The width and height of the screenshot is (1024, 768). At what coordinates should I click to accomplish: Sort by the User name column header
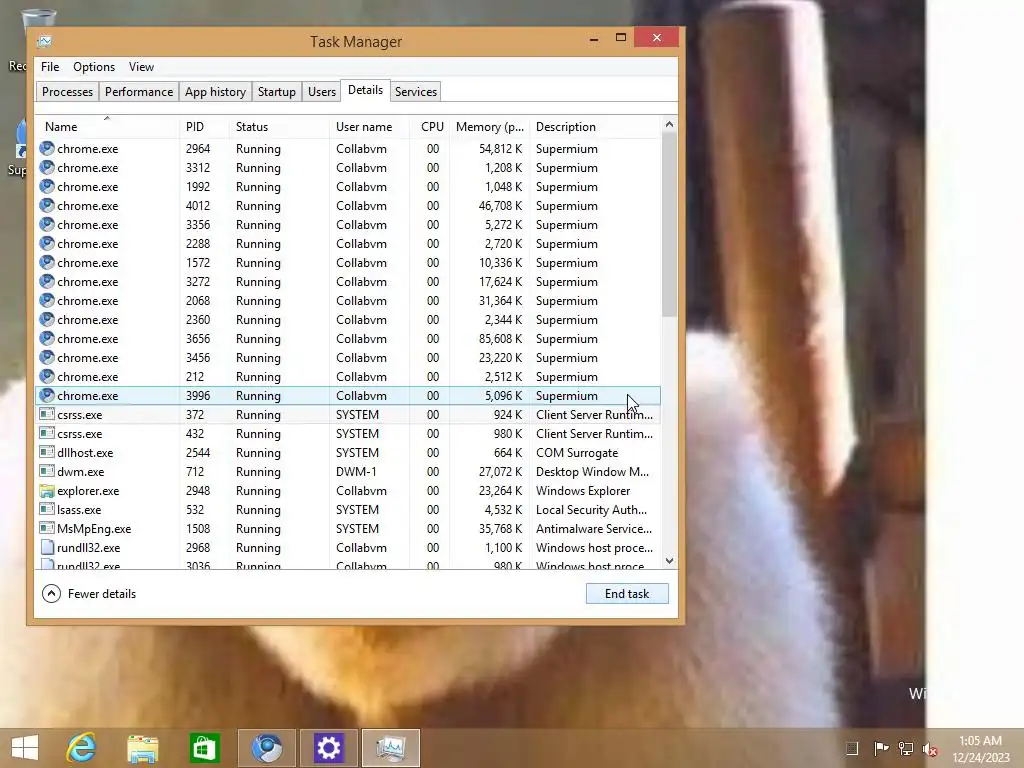[x=369, y=127]
